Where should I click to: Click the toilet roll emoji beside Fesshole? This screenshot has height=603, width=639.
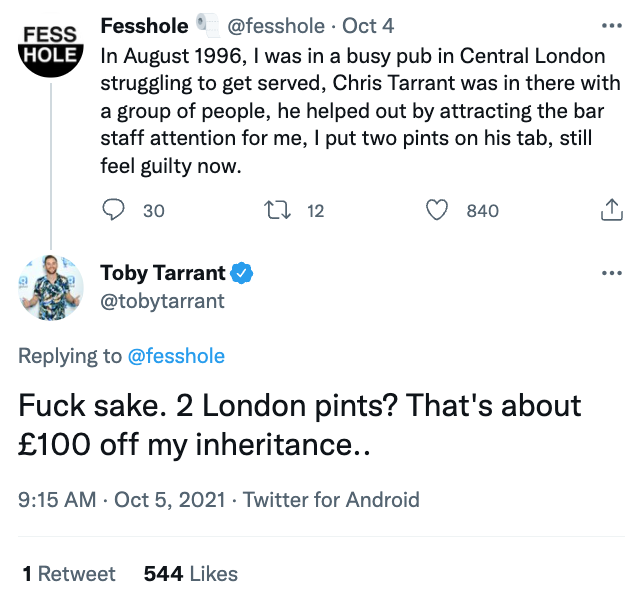[x=208, y=25]
